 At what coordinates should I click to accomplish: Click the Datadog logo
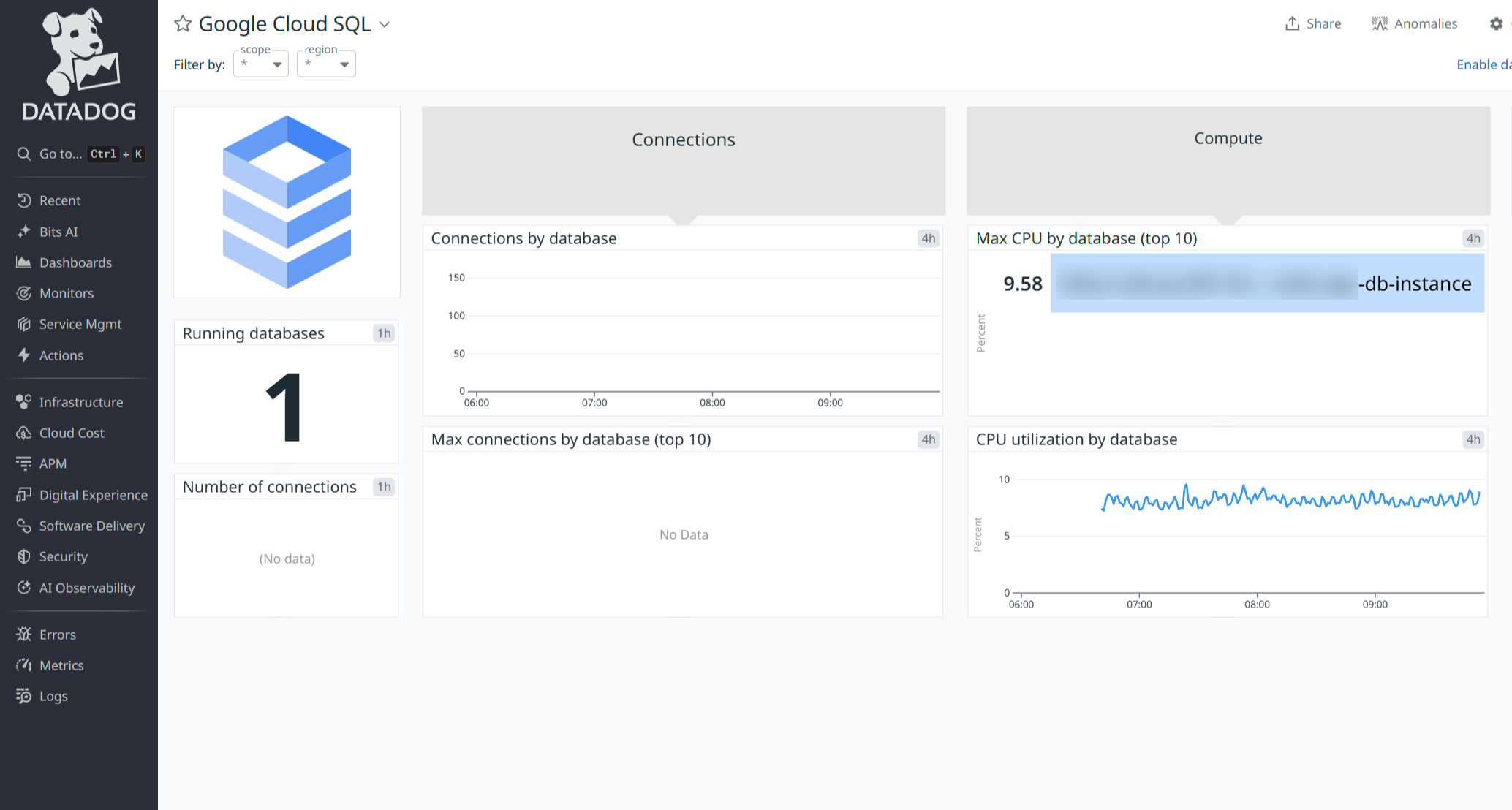click(79, 64)
